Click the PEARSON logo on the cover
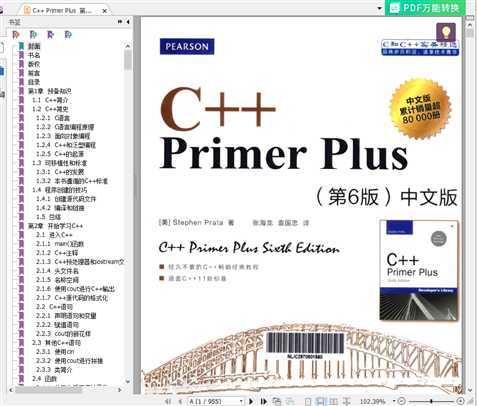Viewport: 477px width, 406px height. point(187,46)
